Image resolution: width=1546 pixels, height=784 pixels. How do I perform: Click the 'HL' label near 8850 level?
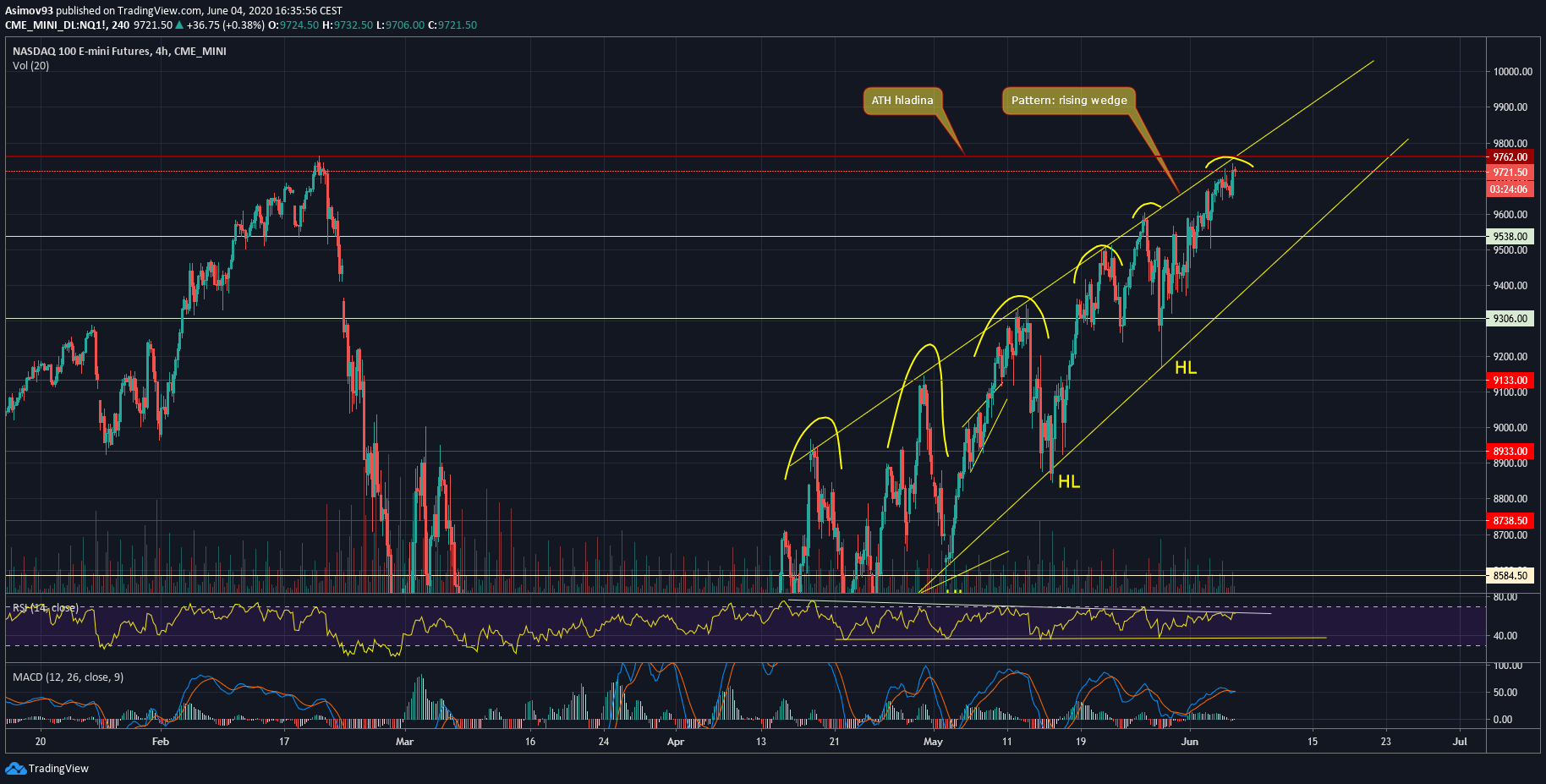1069,482
